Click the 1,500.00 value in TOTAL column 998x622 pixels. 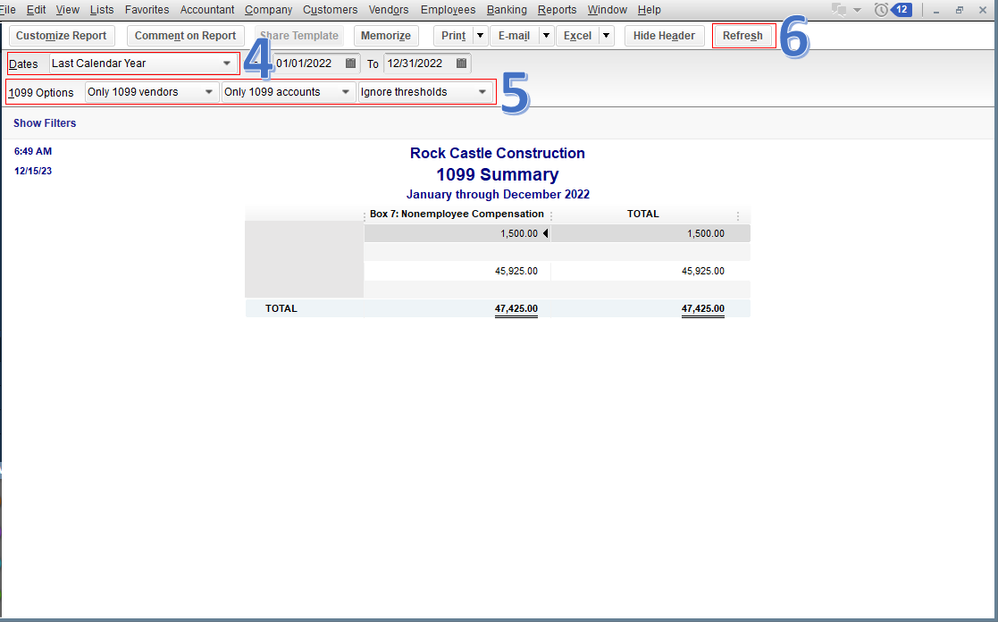click(x=705, y=234)
